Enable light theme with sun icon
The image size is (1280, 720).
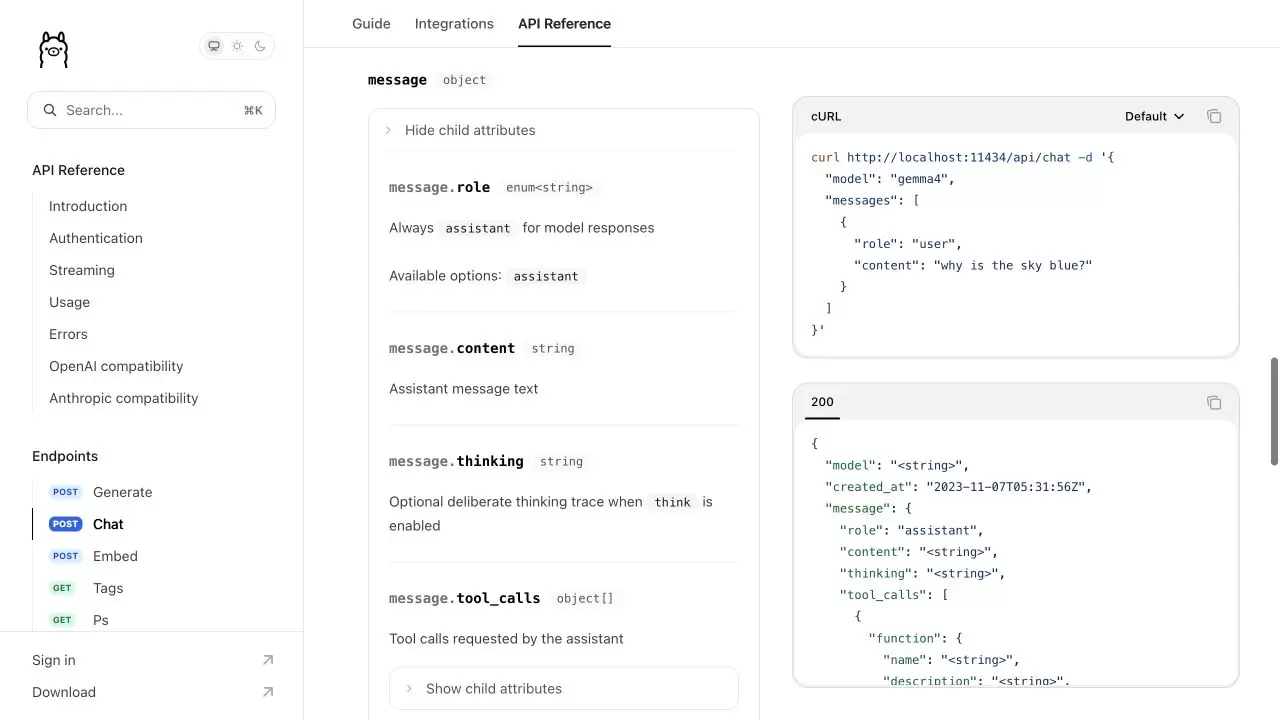237,46
